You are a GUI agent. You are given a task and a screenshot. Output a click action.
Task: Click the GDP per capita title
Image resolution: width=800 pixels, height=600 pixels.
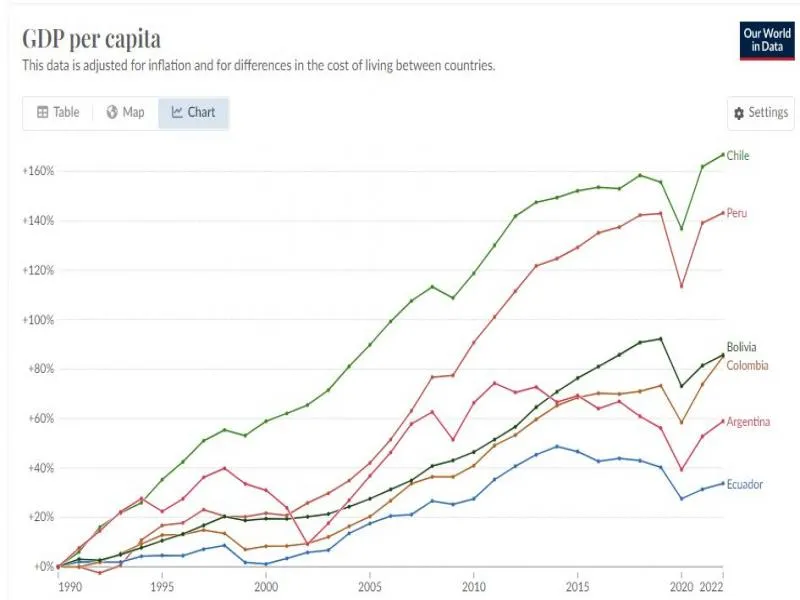[91, 38]
